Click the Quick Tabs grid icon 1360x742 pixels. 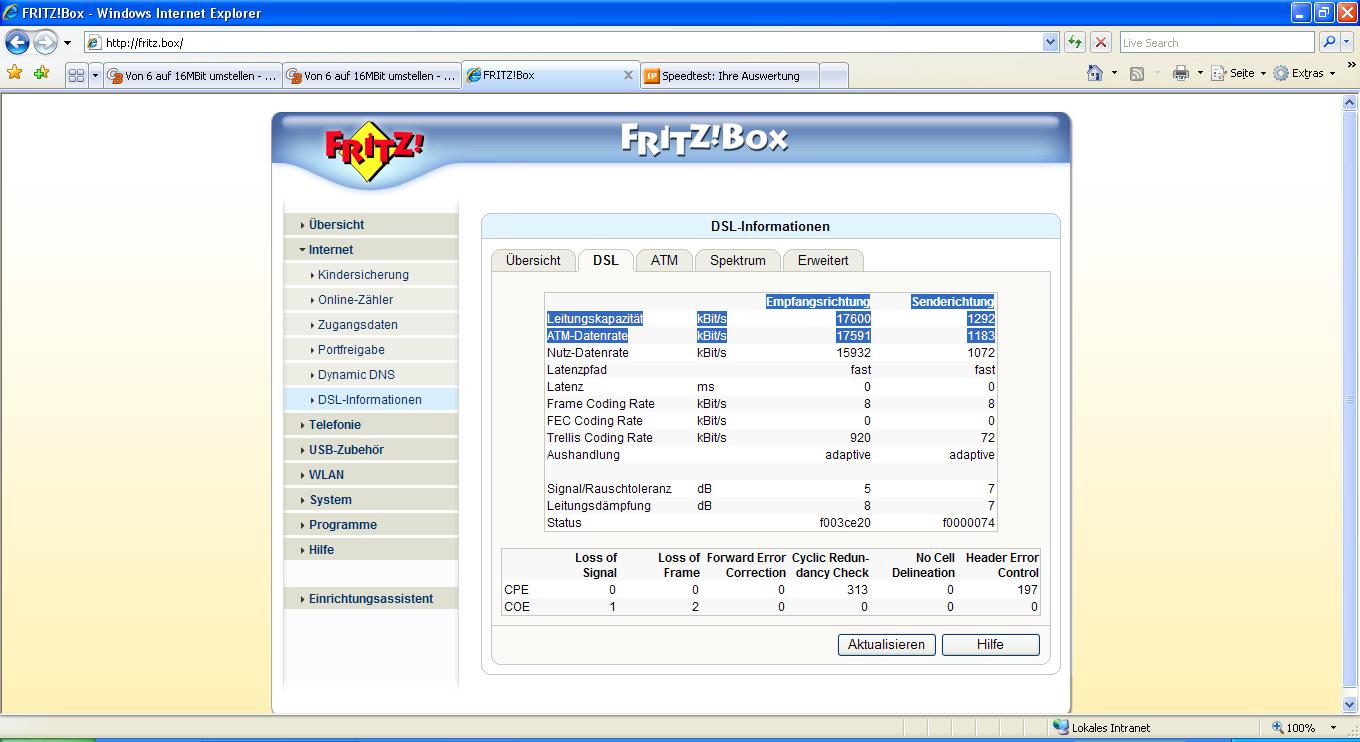76,75
